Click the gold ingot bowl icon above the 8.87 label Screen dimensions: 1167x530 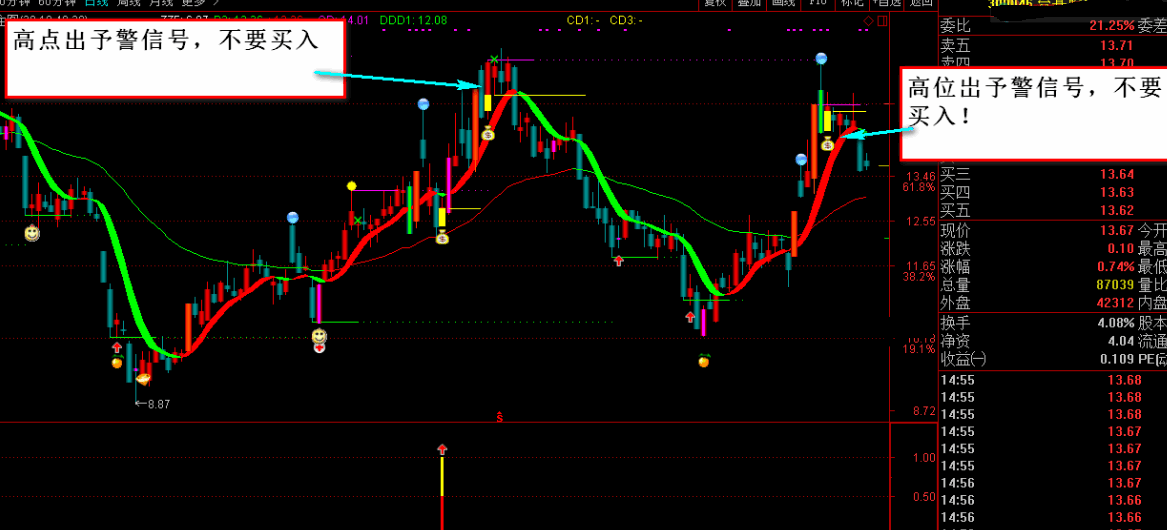pyautogui.click(x=144, y=378)
